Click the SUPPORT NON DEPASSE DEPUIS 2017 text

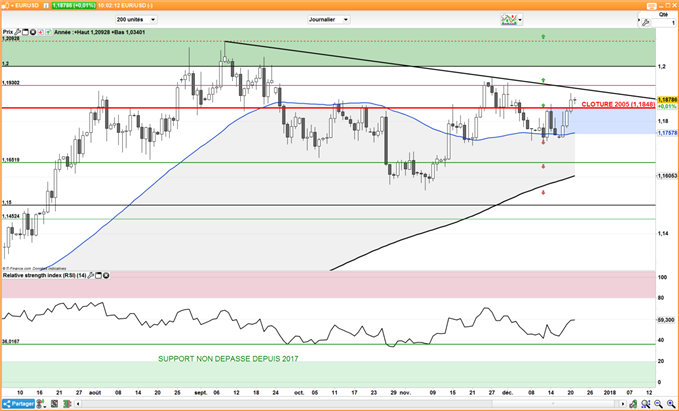(228, 359)
